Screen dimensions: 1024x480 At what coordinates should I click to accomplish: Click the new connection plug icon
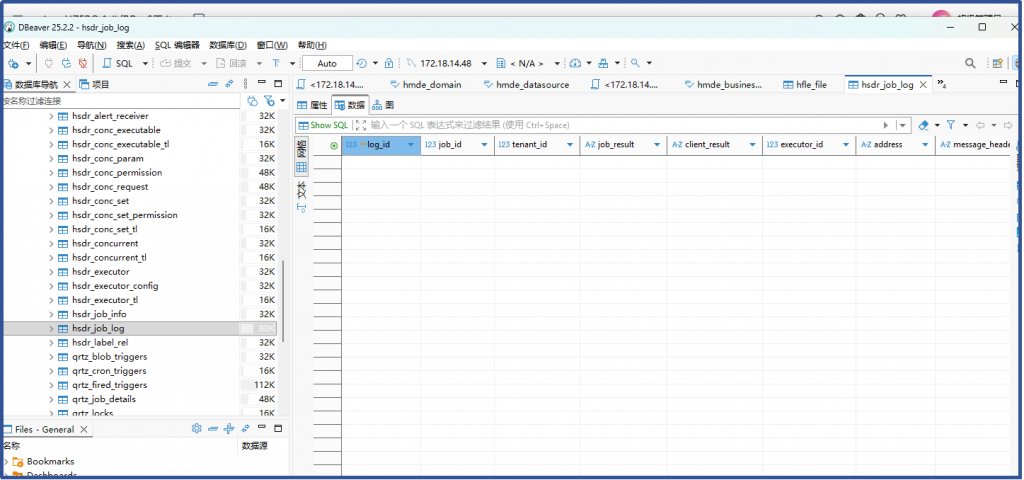click(12, 63)
